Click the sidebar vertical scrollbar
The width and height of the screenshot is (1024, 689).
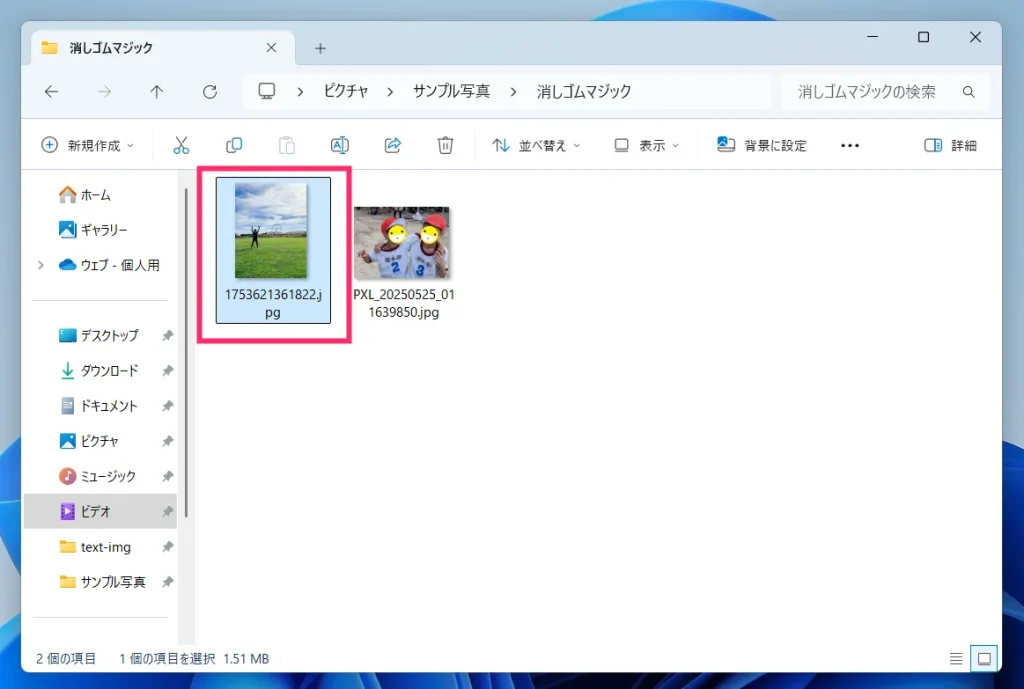[x=186, y=353]
